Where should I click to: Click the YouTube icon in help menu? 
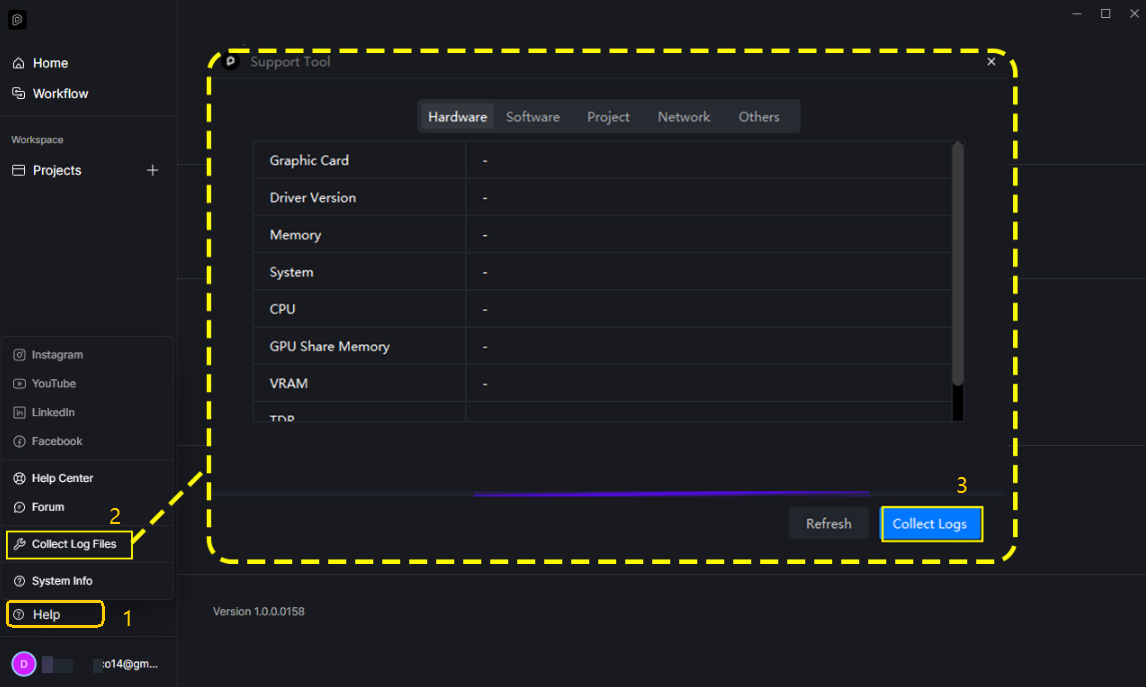[x=19, y=384]
